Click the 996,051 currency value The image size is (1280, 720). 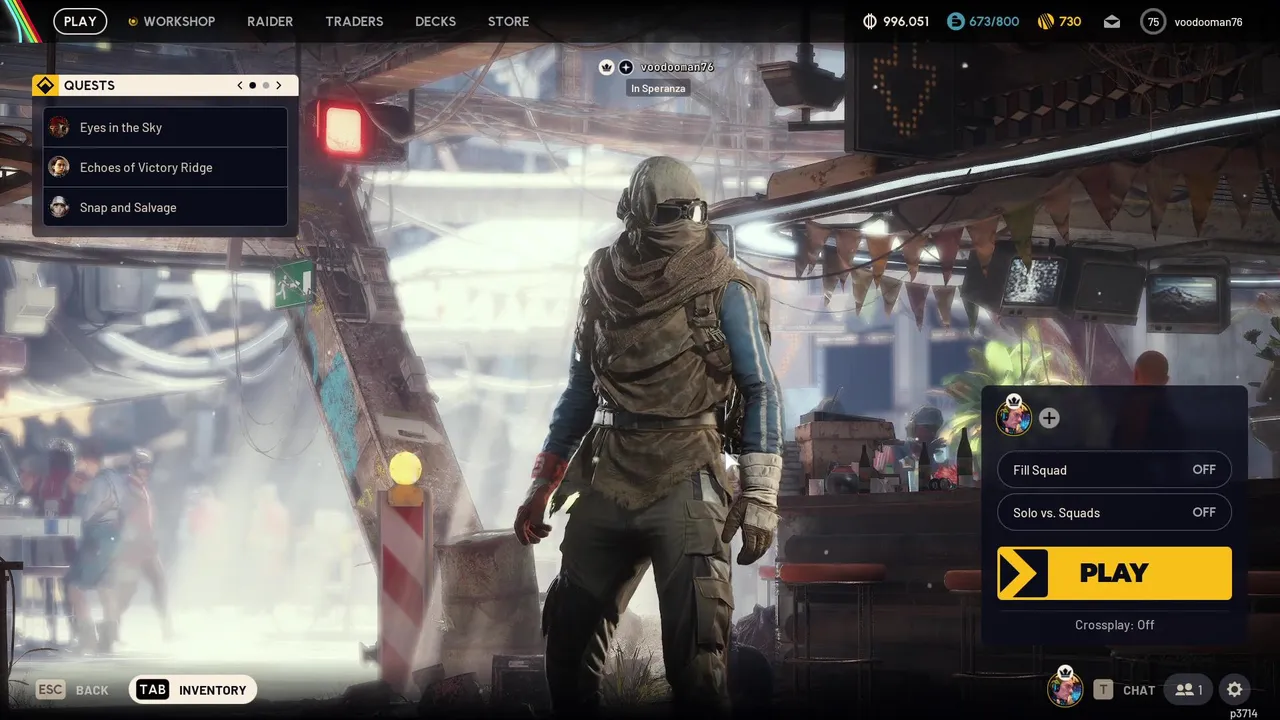pyautogui.click(x=906, y=21)
